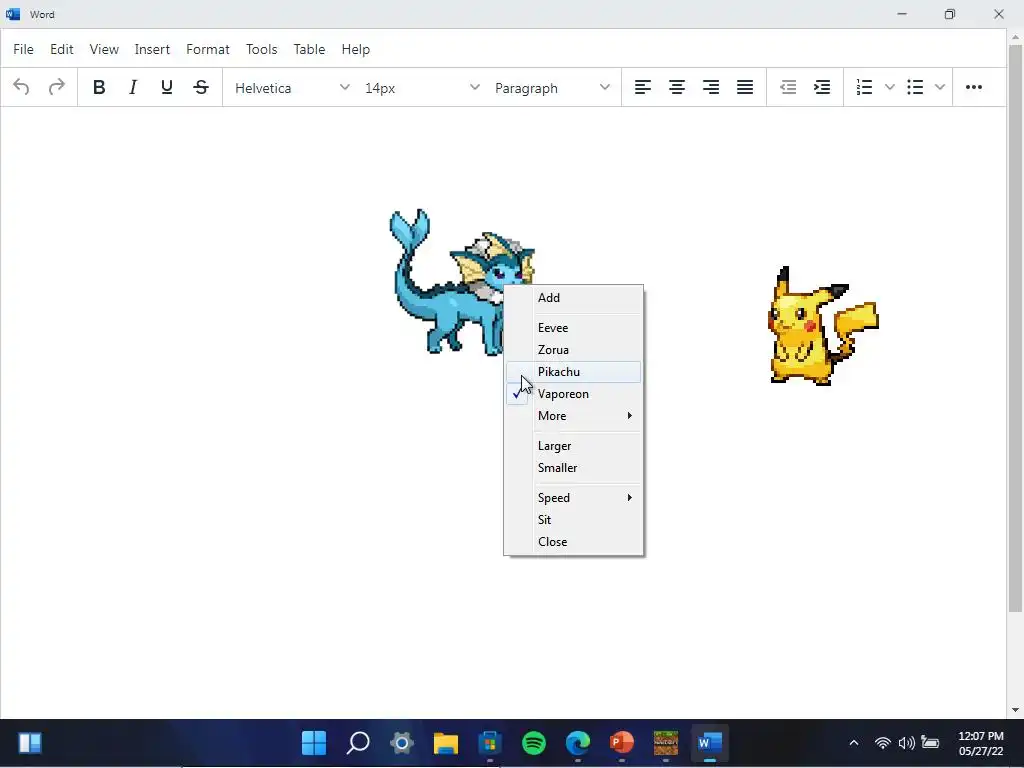Open the Tools menu
Image resolution: width=1024 pixels, height=768 pixels.
point(261,49)
